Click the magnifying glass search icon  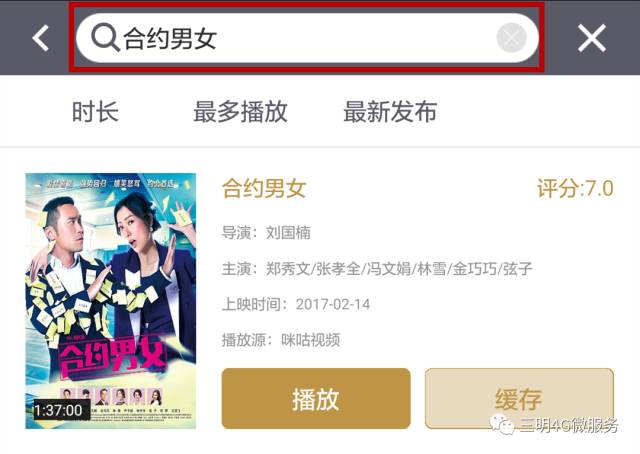point(105,38)
